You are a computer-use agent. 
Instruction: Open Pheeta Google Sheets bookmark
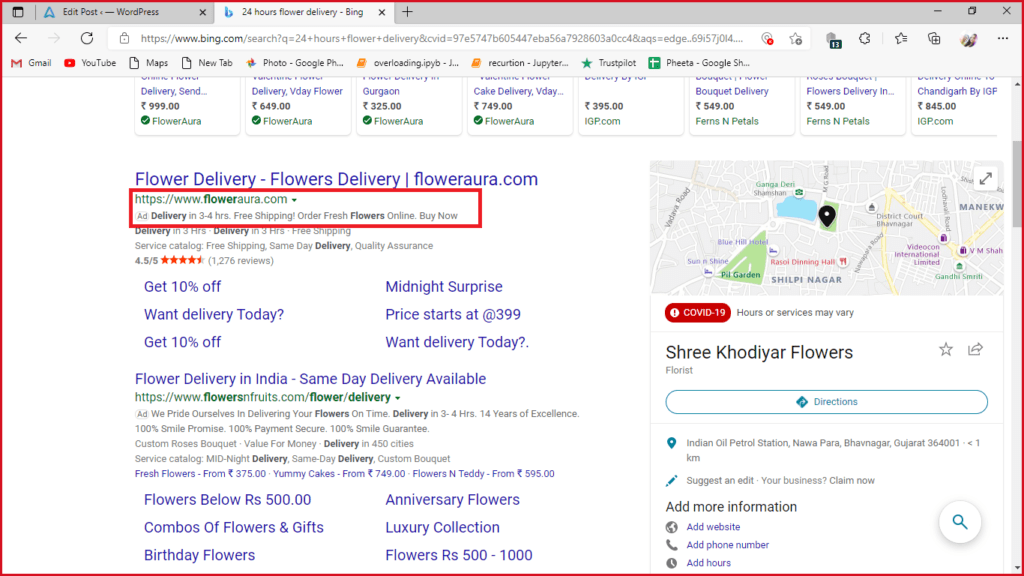[x=699, y=63]
